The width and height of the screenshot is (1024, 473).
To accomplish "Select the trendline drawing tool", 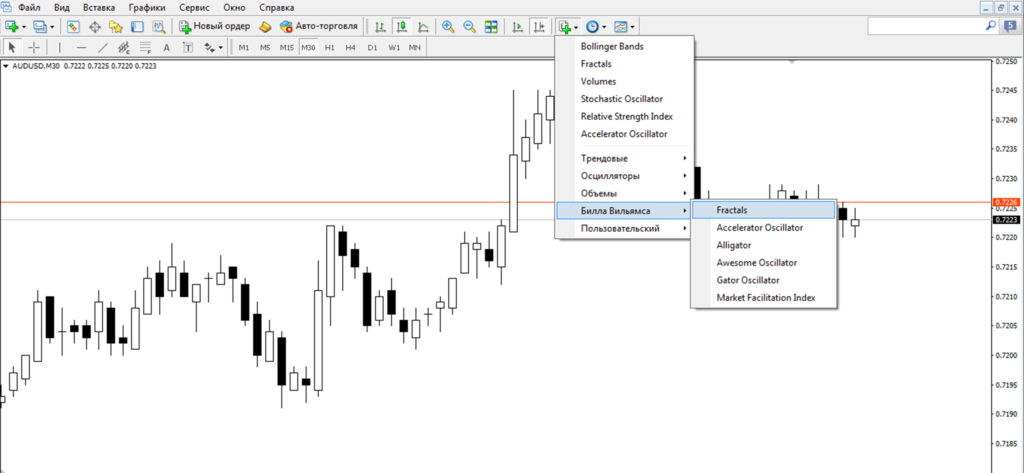I will 102,47.
